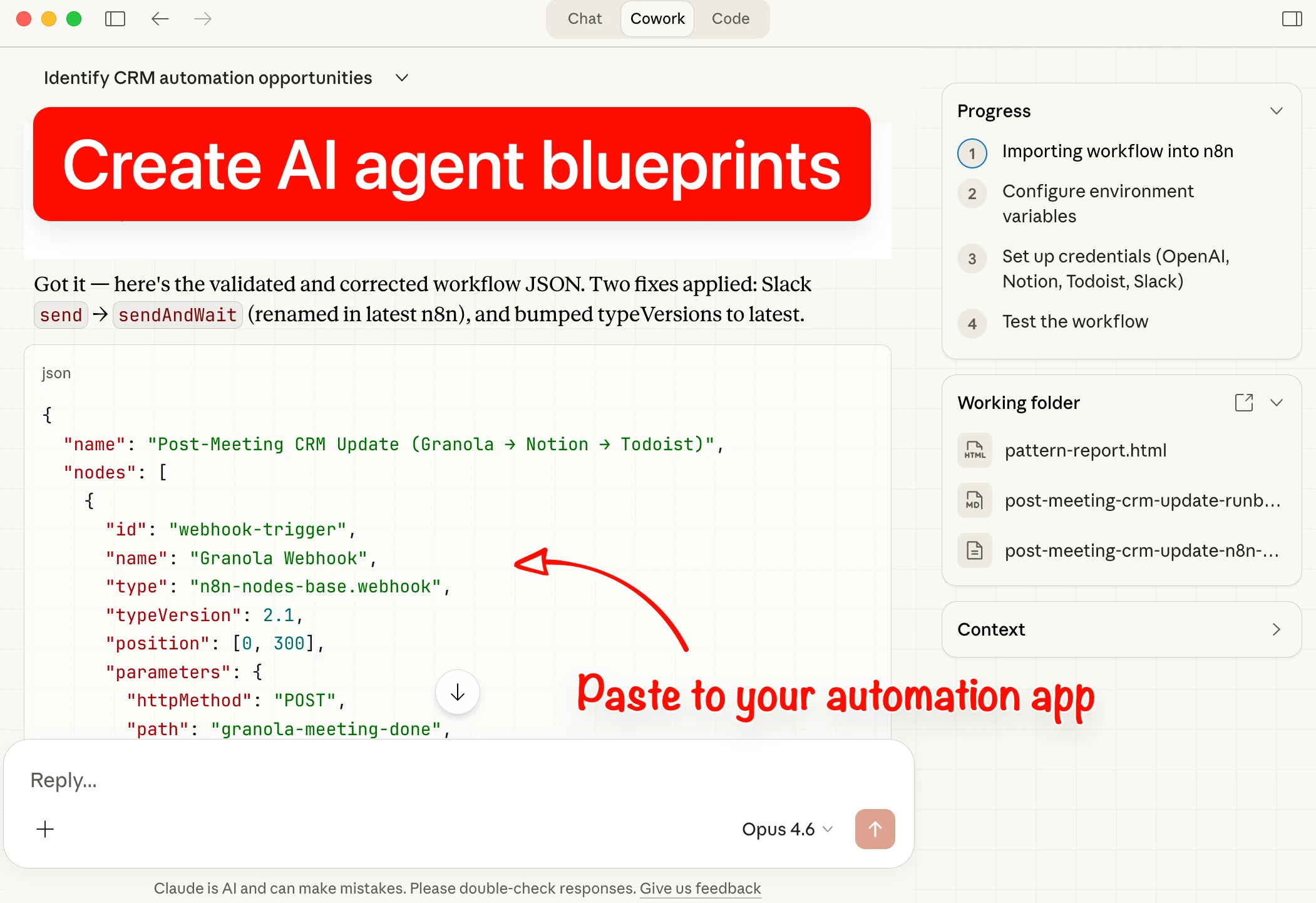Click the plus attachment icon
Image resolution: width=1316 pixels, height=903 pixels.
click(x=45, y=829)
